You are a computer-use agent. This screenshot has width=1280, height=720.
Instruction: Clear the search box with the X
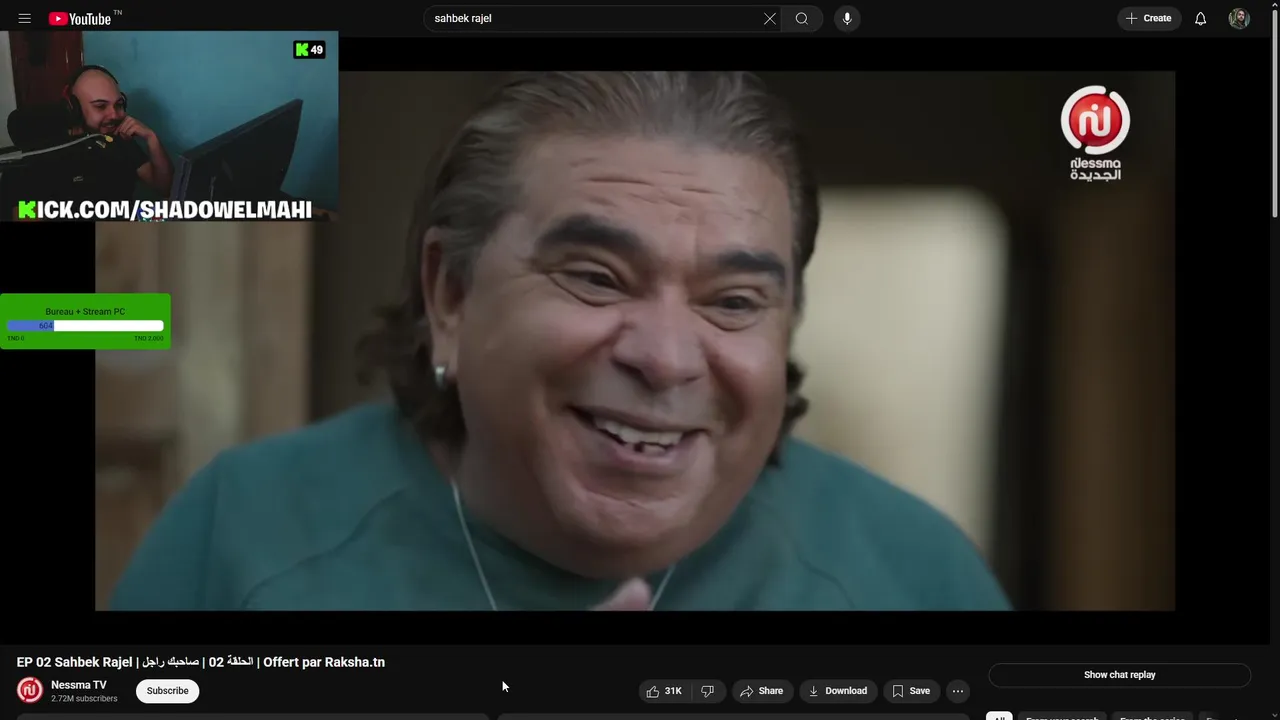pos(770,18)
